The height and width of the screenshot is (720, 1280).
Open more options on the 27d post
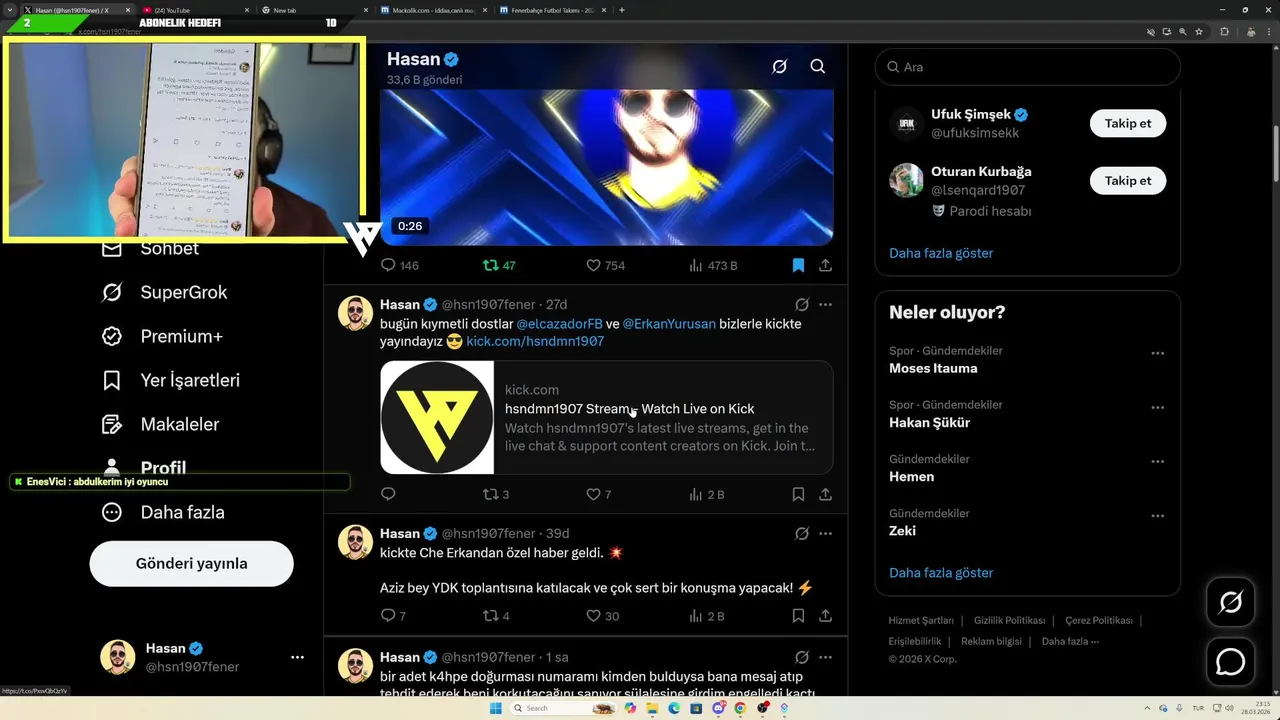[825, 304]
